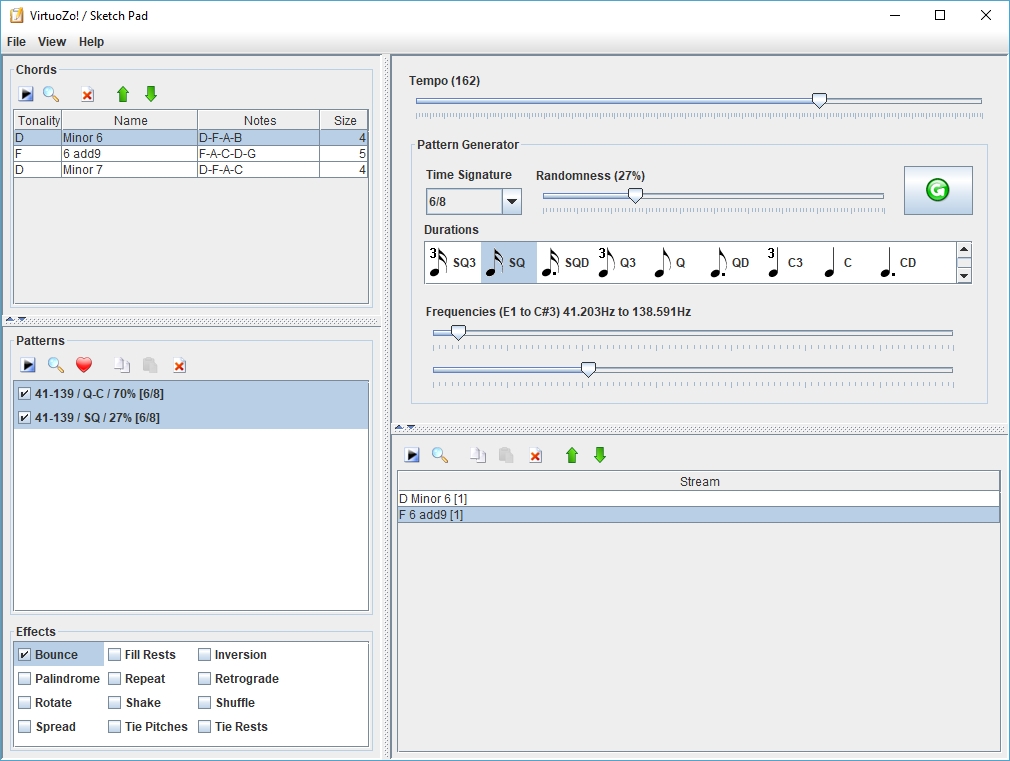Uncheck the 41-139 / SQ / 27% pattern
Screen dimensions: 1010x761
[x=25, y=418]
